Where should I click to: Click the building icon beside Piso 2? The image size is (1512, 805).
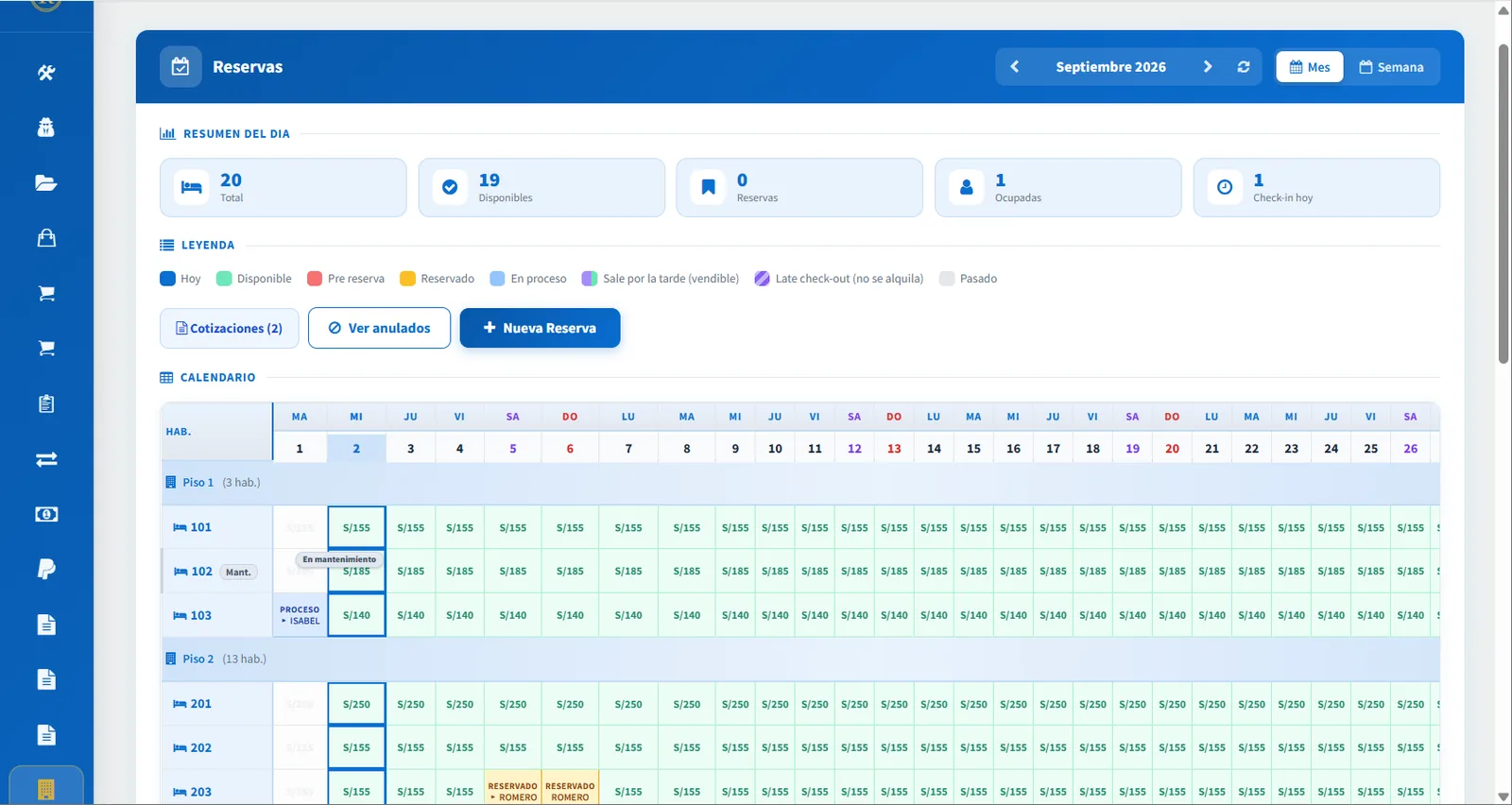(x=171, y=659)
